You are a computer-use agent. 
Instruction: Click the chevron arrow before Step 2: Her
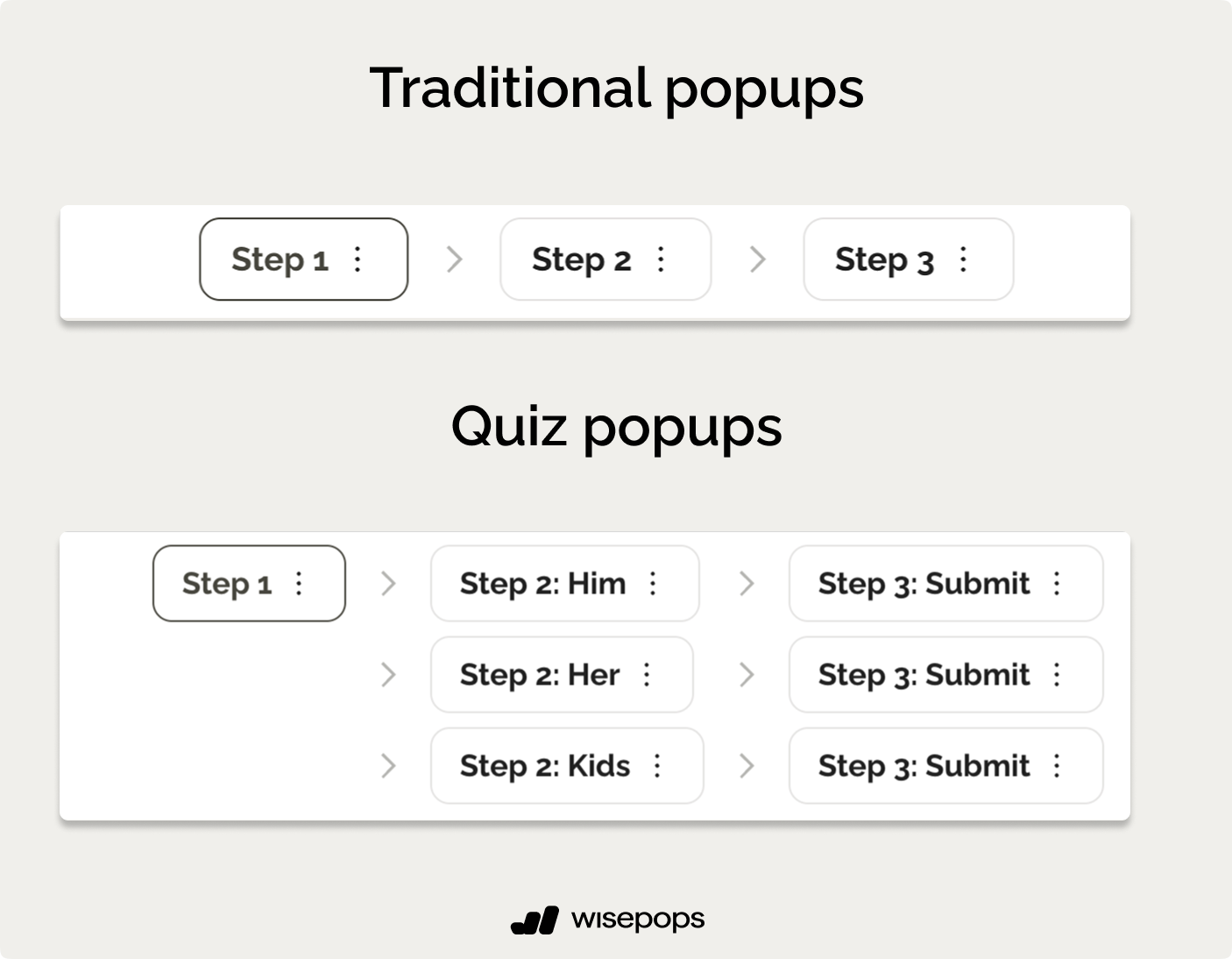pos(388,675)
